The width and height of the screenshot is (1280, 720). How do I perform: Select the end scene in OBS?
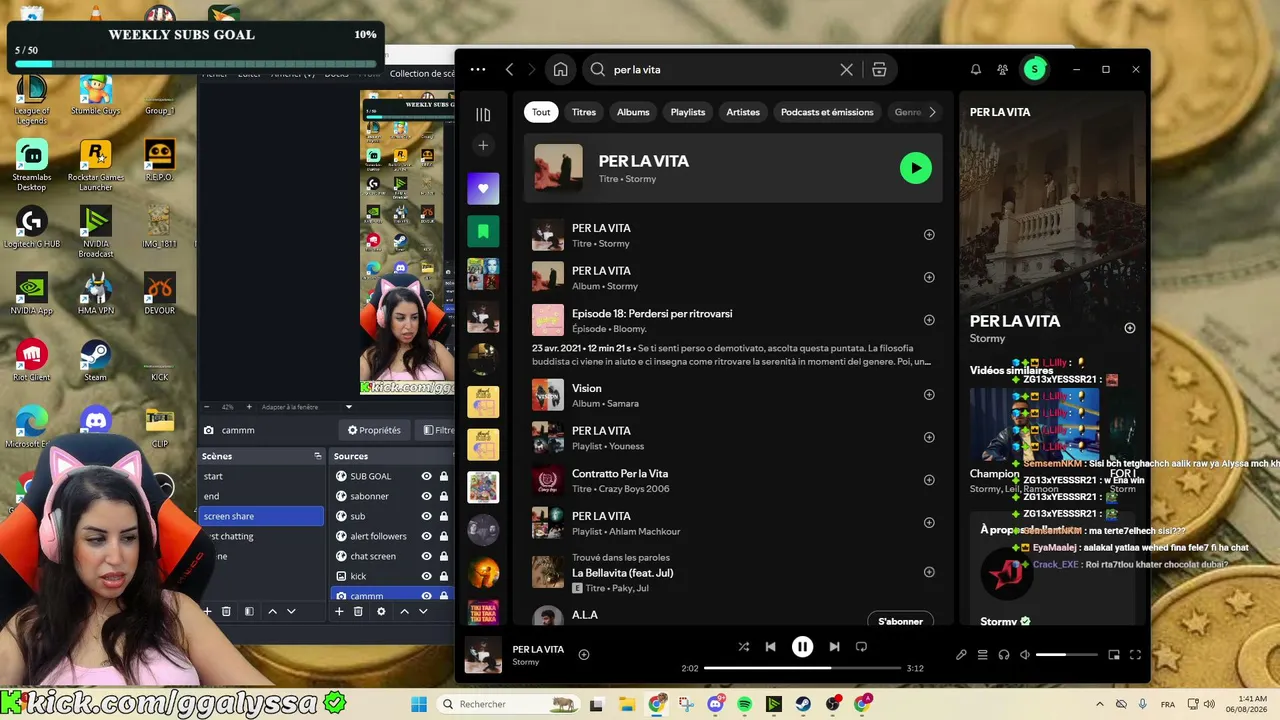[x=262, y=496]
